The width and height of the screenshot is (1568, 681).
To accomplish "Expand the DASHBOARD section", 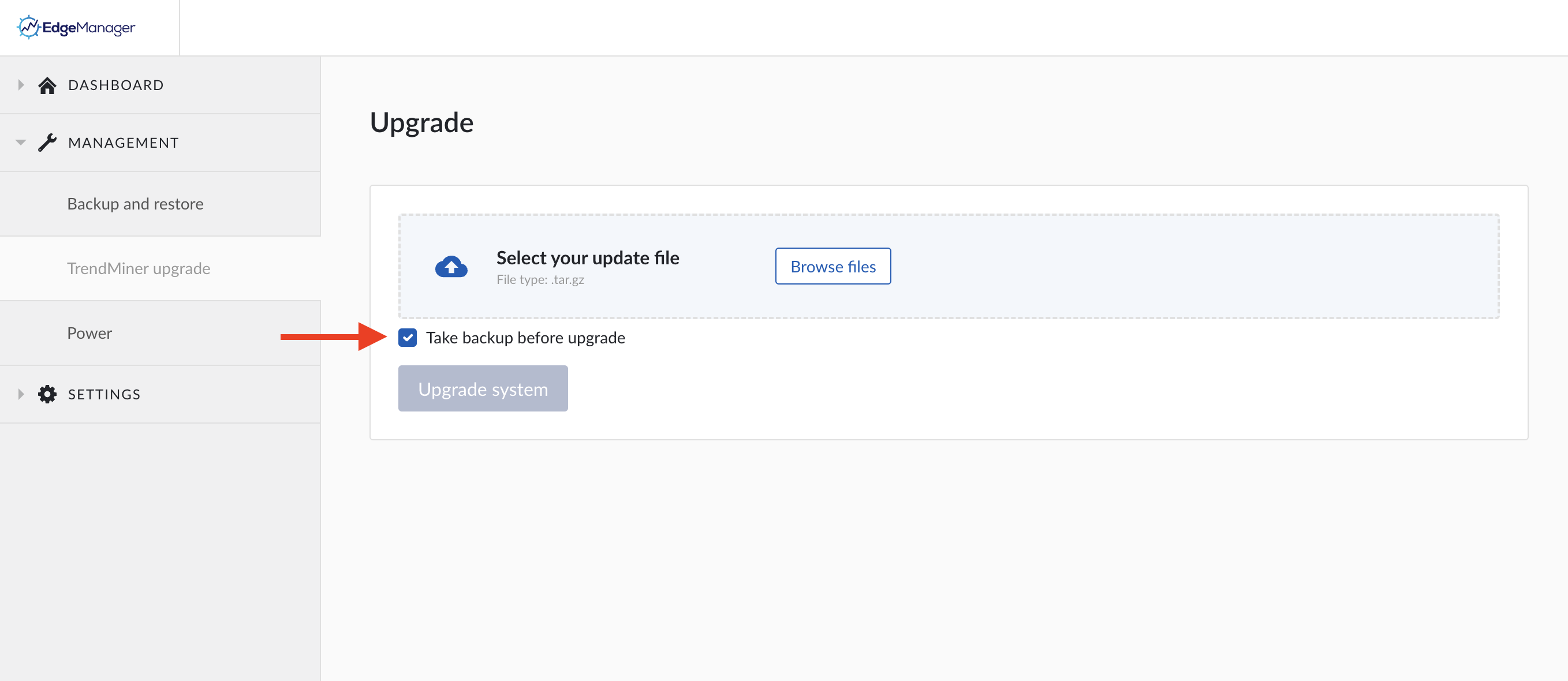I will click(20, 85).
